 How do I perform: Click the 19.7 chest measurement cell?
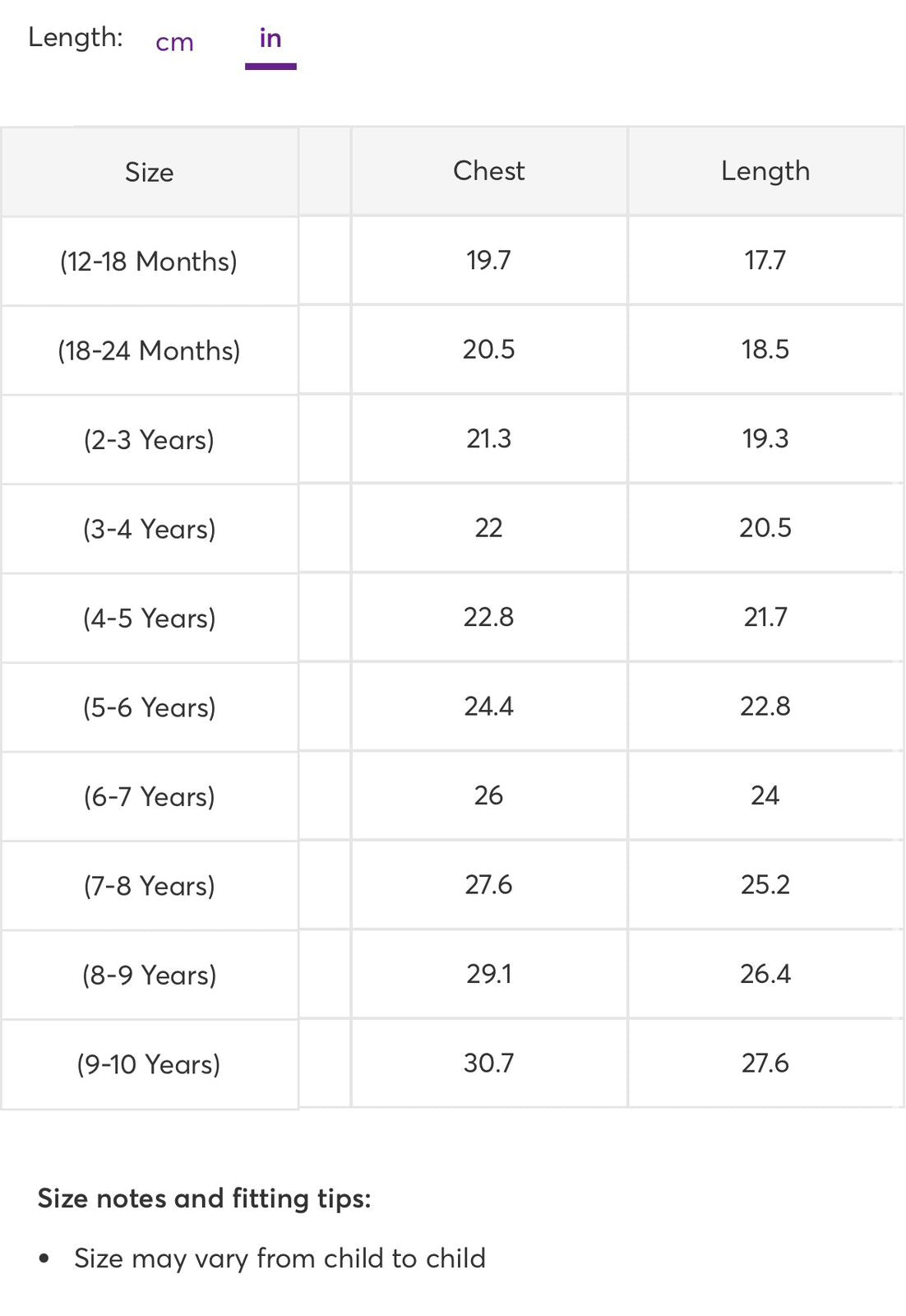pos(488,261)
